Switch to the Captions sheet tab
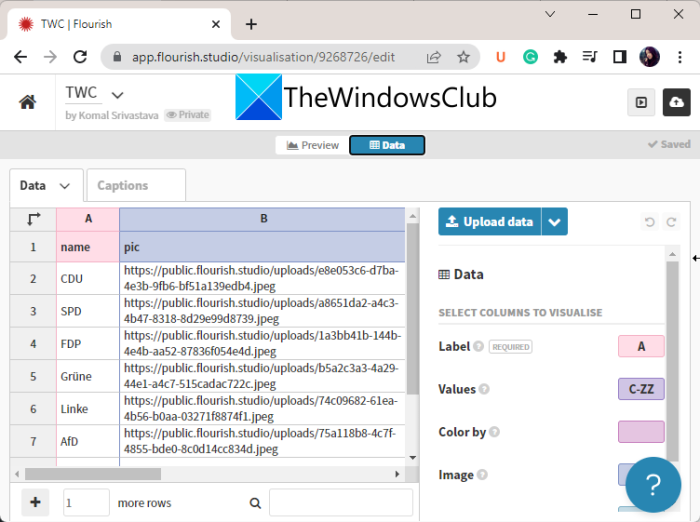Screen dimensions: 700x522 pyautogui.click(x=136, y=185)
